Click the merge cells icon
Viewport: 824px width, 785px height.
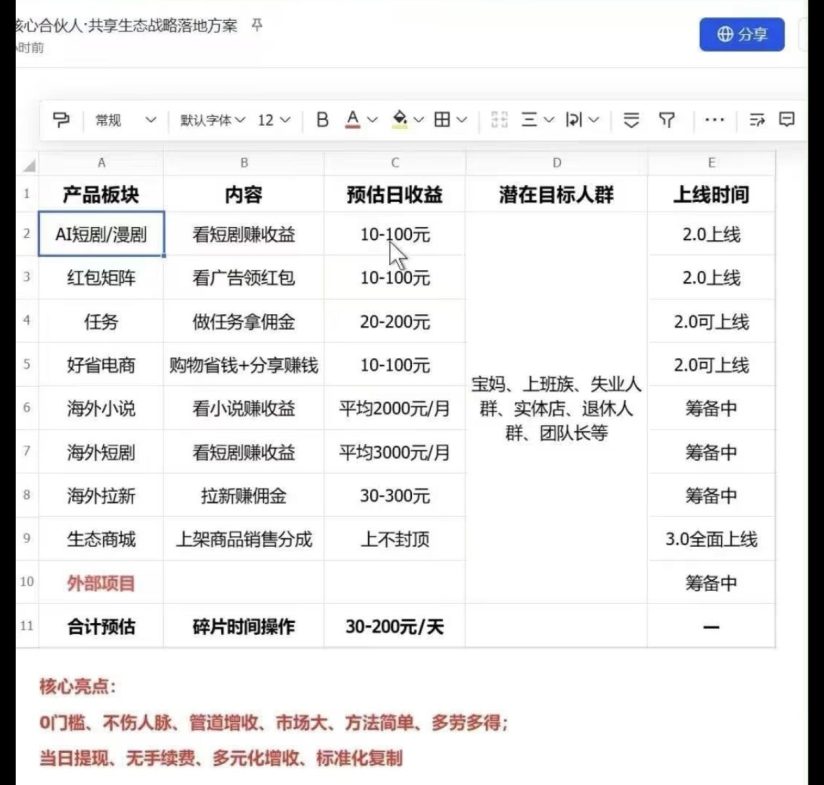[499, 120]
